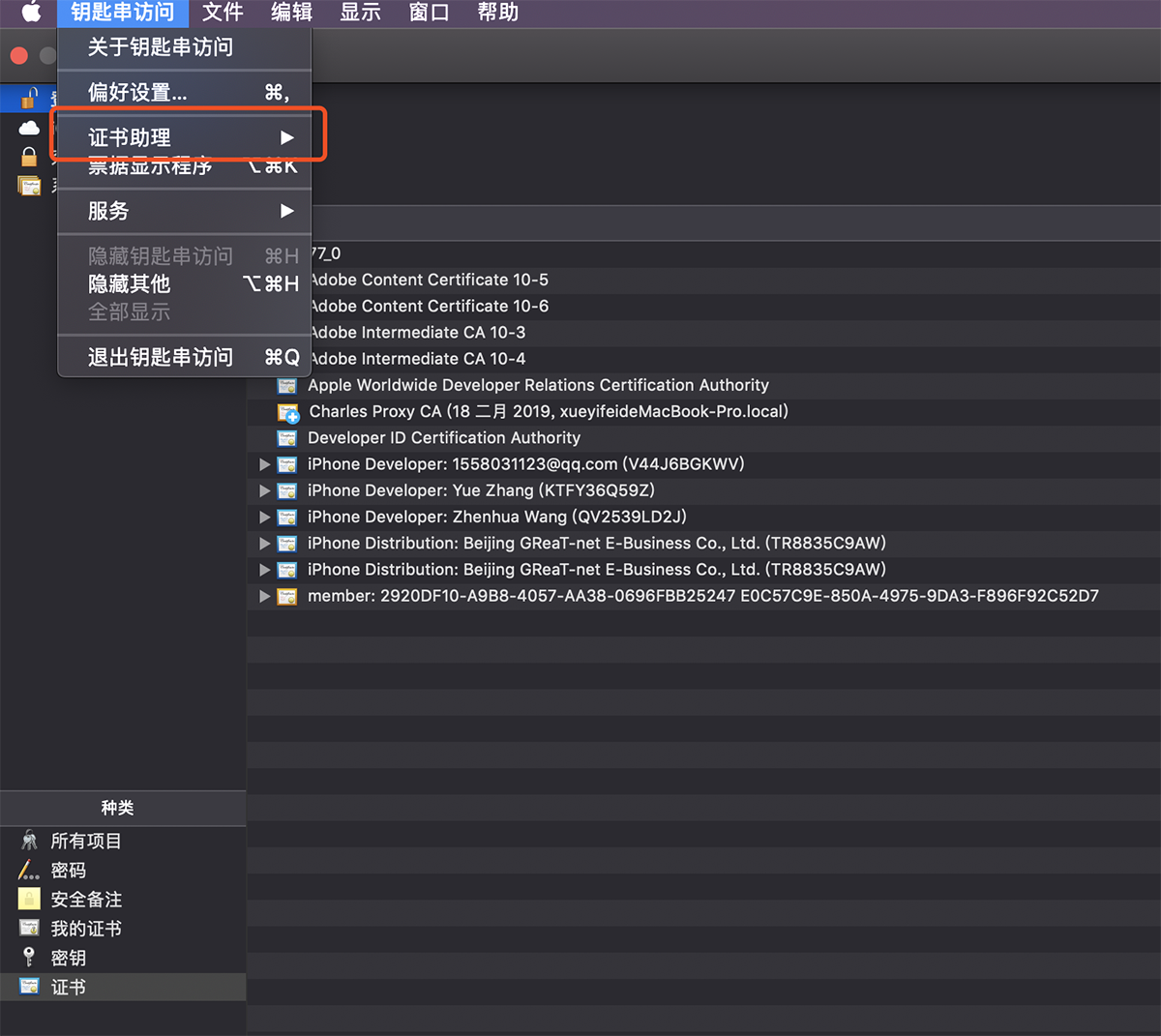Viewport: 1161px width, 1036px height.
Task: Open 偏好设置... from the menu
Action: coord(185,92)
